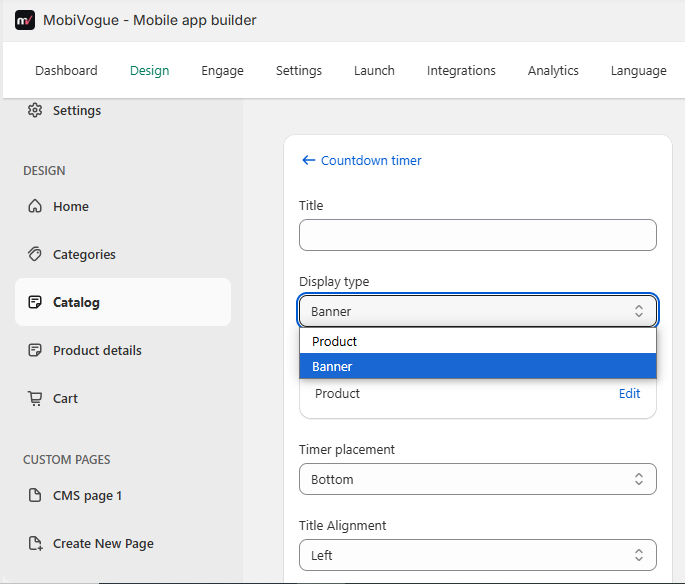
Task: Switch to the Design tab
Action: click(x=149, y=70)
